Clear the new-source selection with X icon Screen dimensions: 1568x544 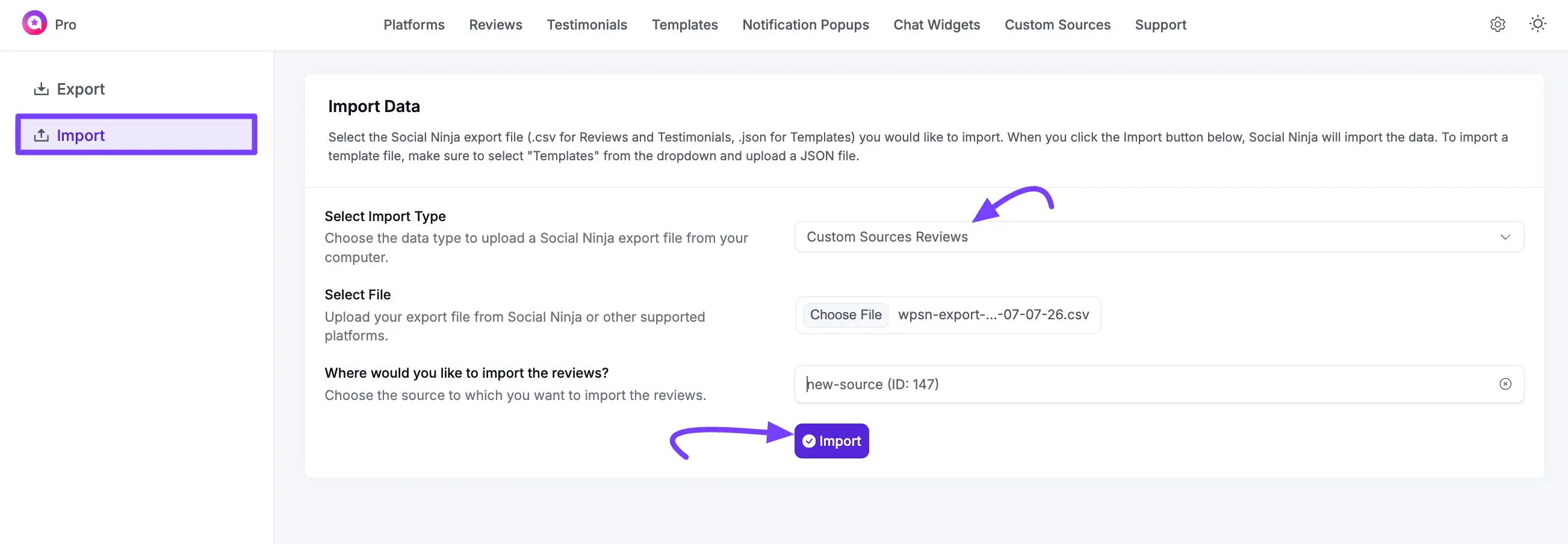point(1505,384)
